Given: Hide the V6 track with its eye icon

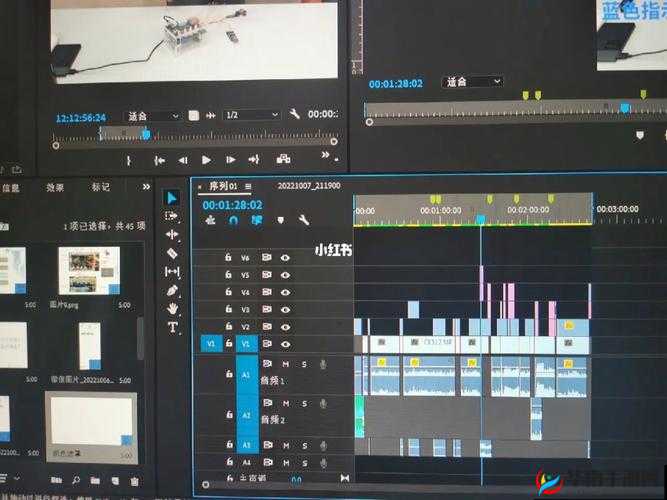Looking at the screenshot, I should [286, 258].
